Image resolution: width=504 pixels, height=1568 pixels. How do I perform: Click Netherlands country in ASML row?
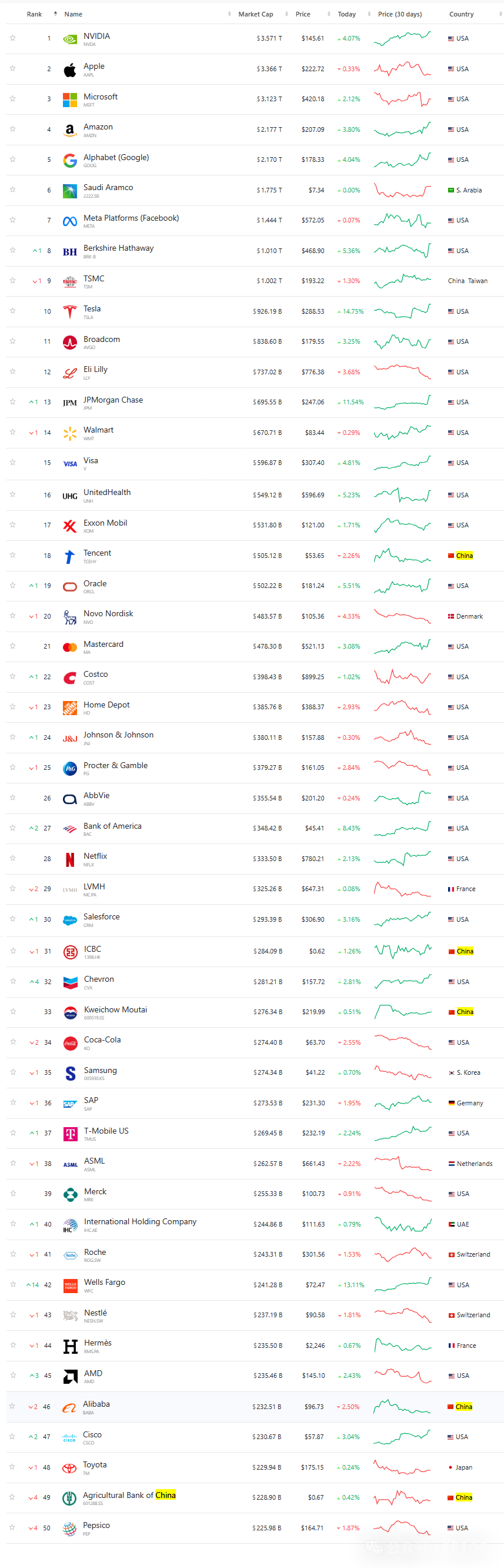pos(471,1164)
